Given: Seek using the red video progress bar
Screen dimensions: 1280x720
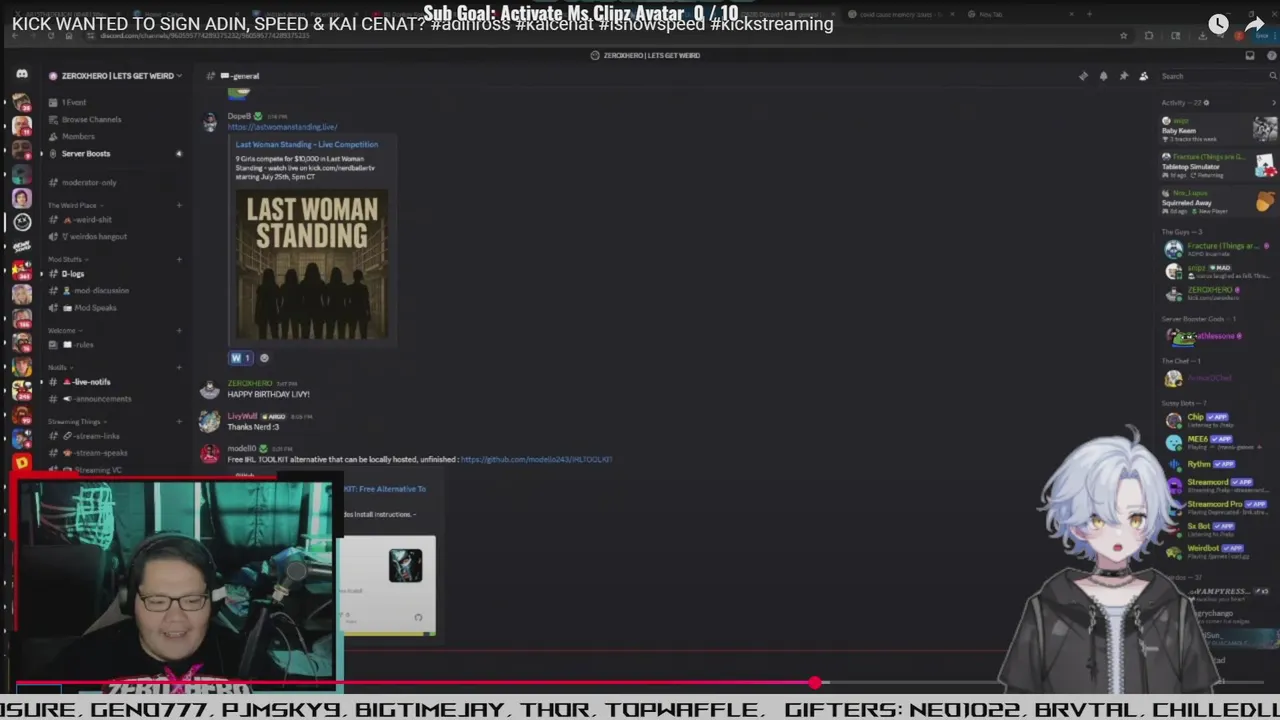Looking at the screenshot, I should tap(640, 683).
